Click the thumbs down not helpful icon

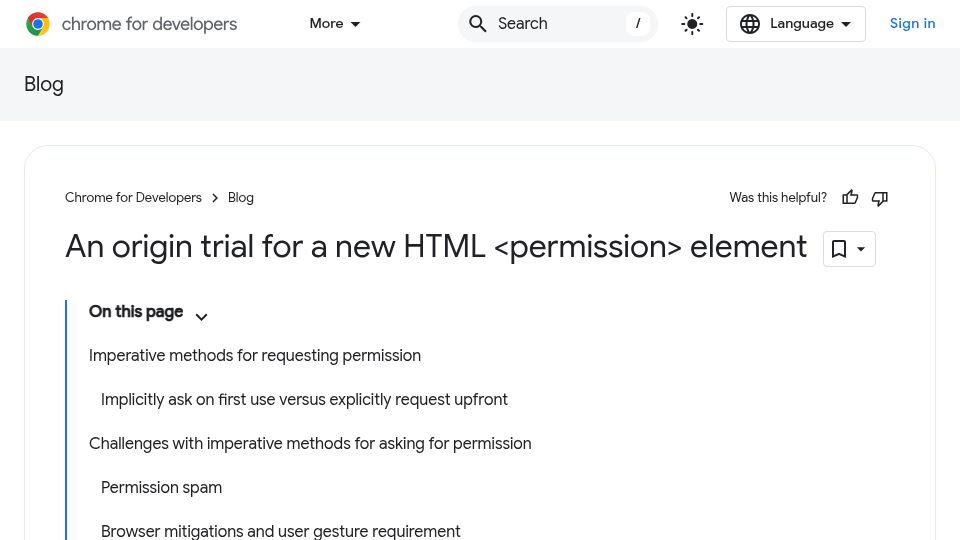(880, 198)
